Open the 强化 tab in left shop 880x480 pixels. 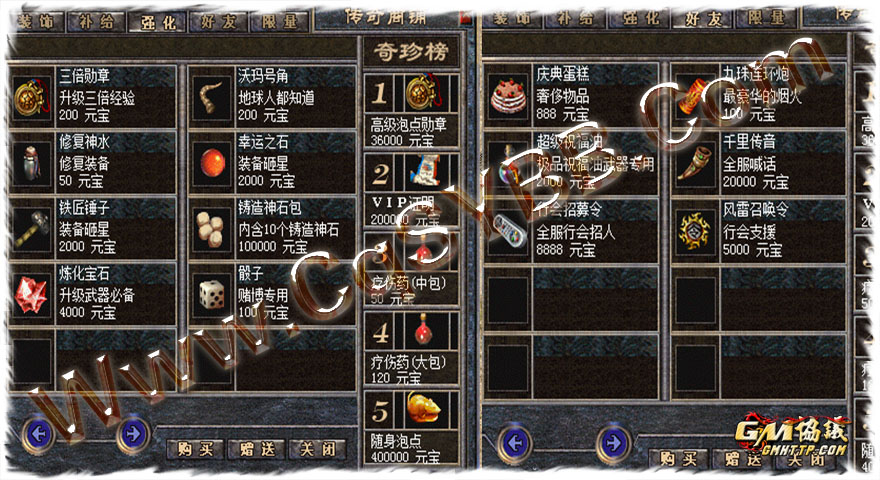pos(158,22)
